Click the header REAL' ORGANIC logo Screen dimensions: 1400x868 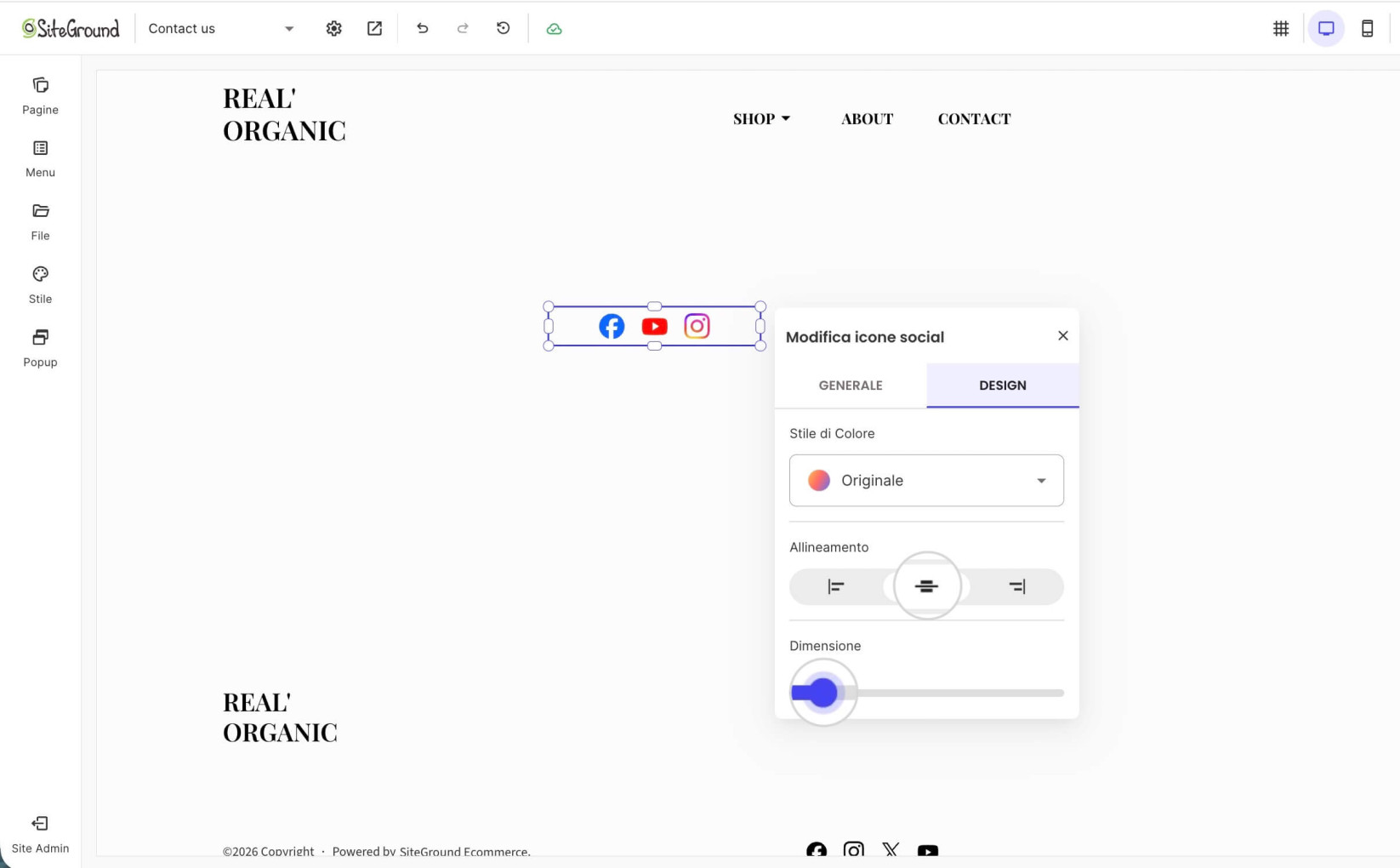pos(284,114)
